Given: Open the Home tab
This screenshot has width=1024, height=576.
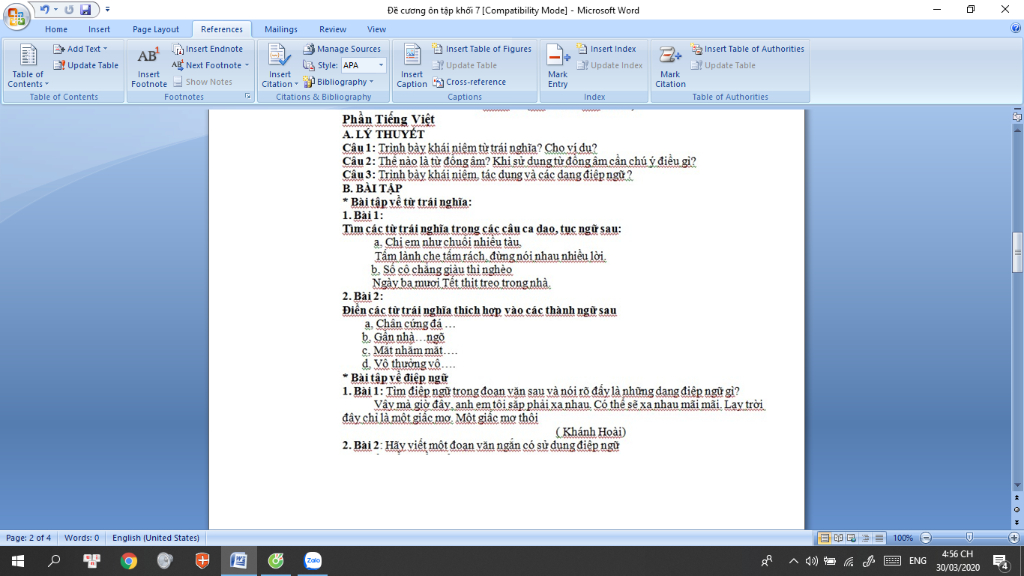Looking at the screenshot, I should [x=56, y=29].
